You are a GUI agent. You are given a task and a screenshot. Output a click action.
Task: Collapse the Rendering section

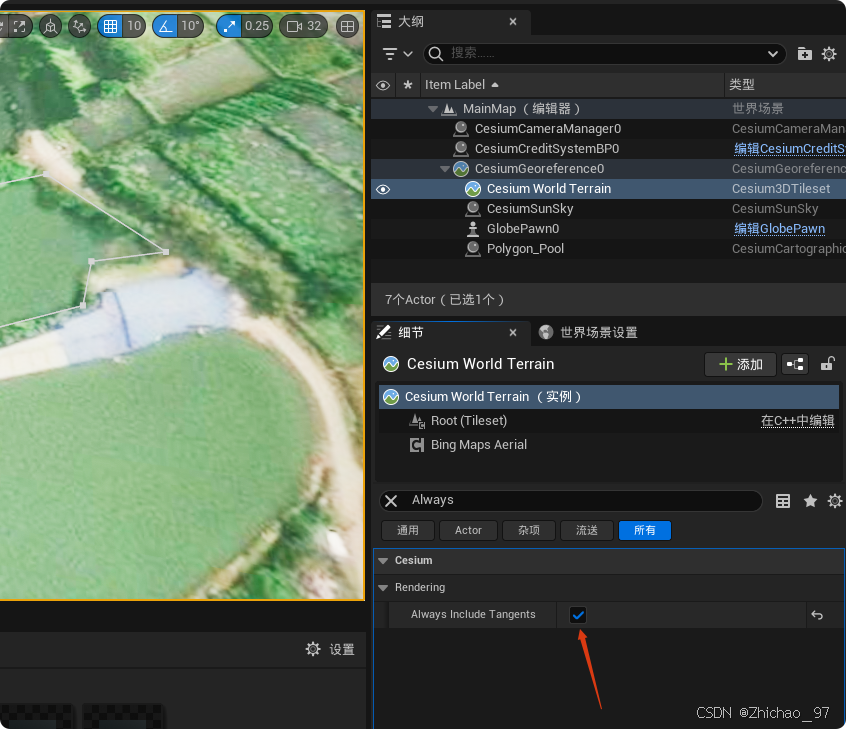[x=383, y=588]
